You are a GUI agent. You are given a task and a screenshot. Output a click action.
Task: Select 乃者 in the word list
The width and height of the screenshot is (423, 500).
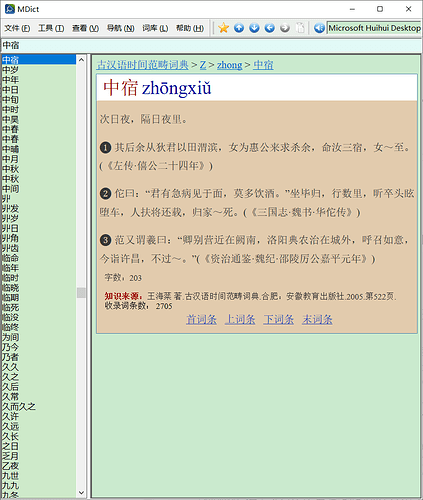tap(39, 357)
